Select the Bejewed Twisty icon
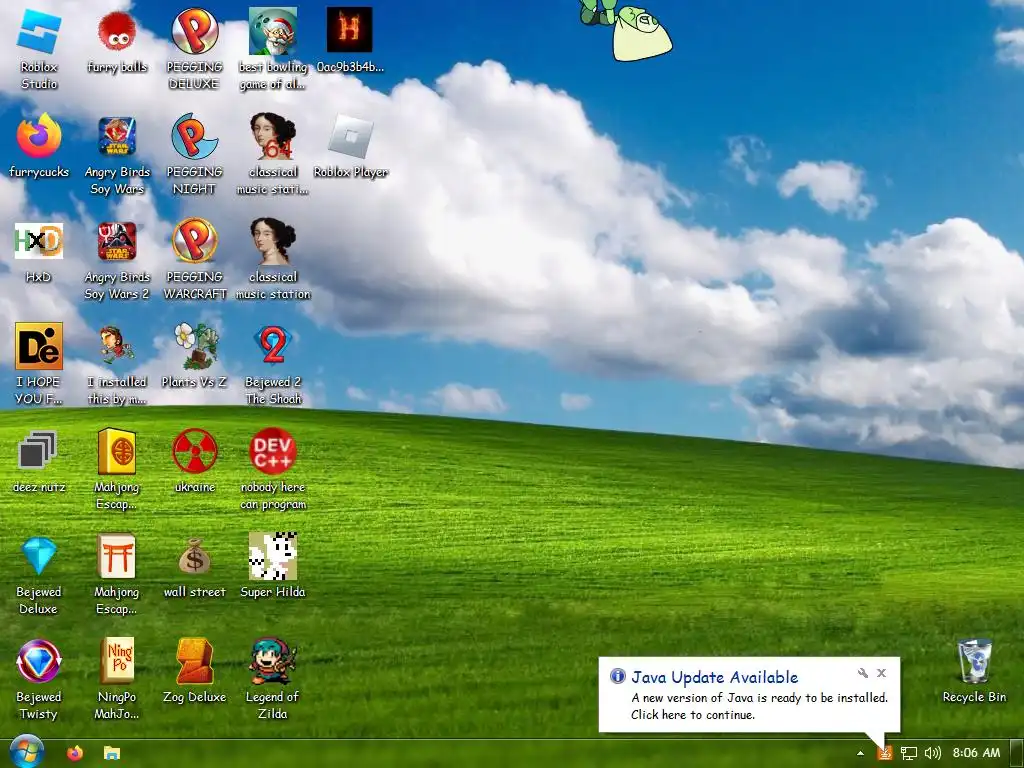The width and height of the screenshot is (1024, 768). pos(39,679)
